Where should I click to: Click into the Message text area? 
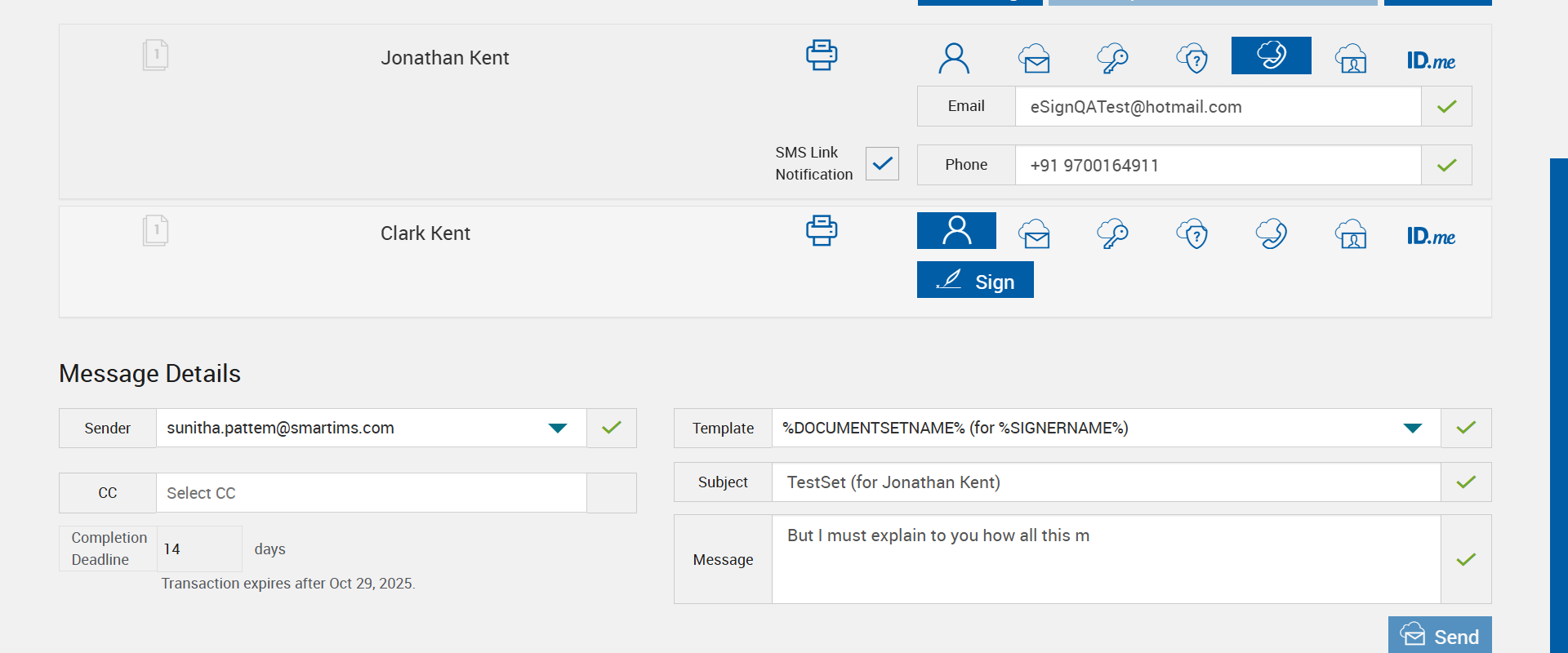point(1106,559)
